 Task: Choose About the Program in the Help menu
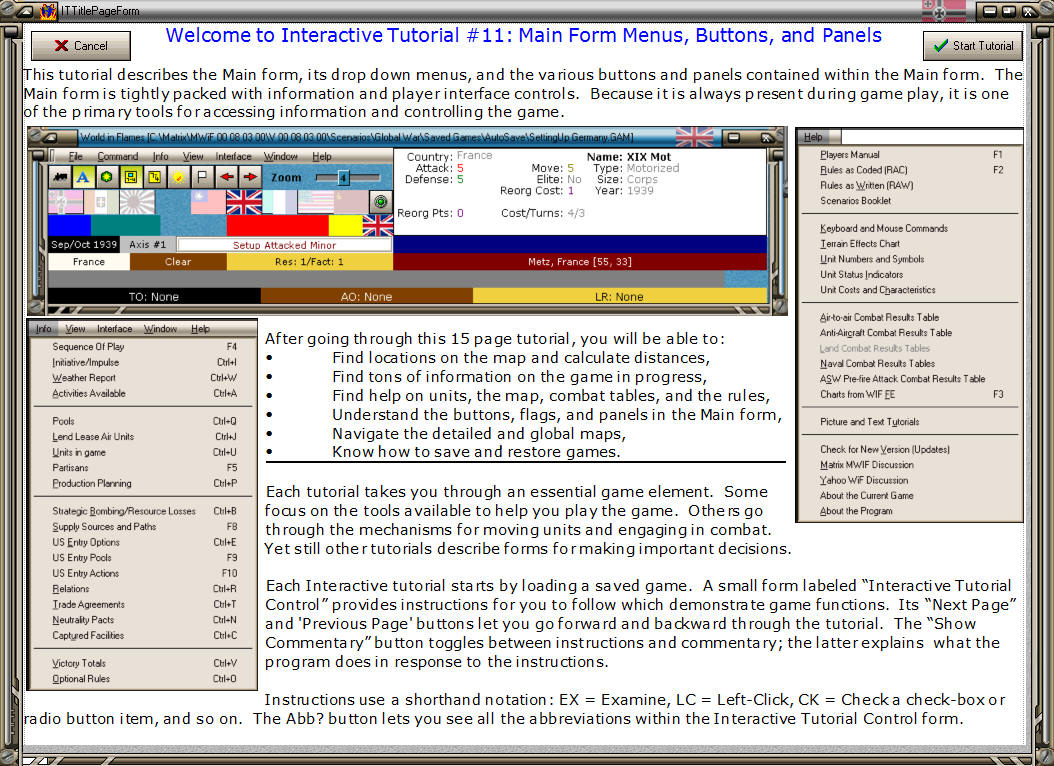909,511
